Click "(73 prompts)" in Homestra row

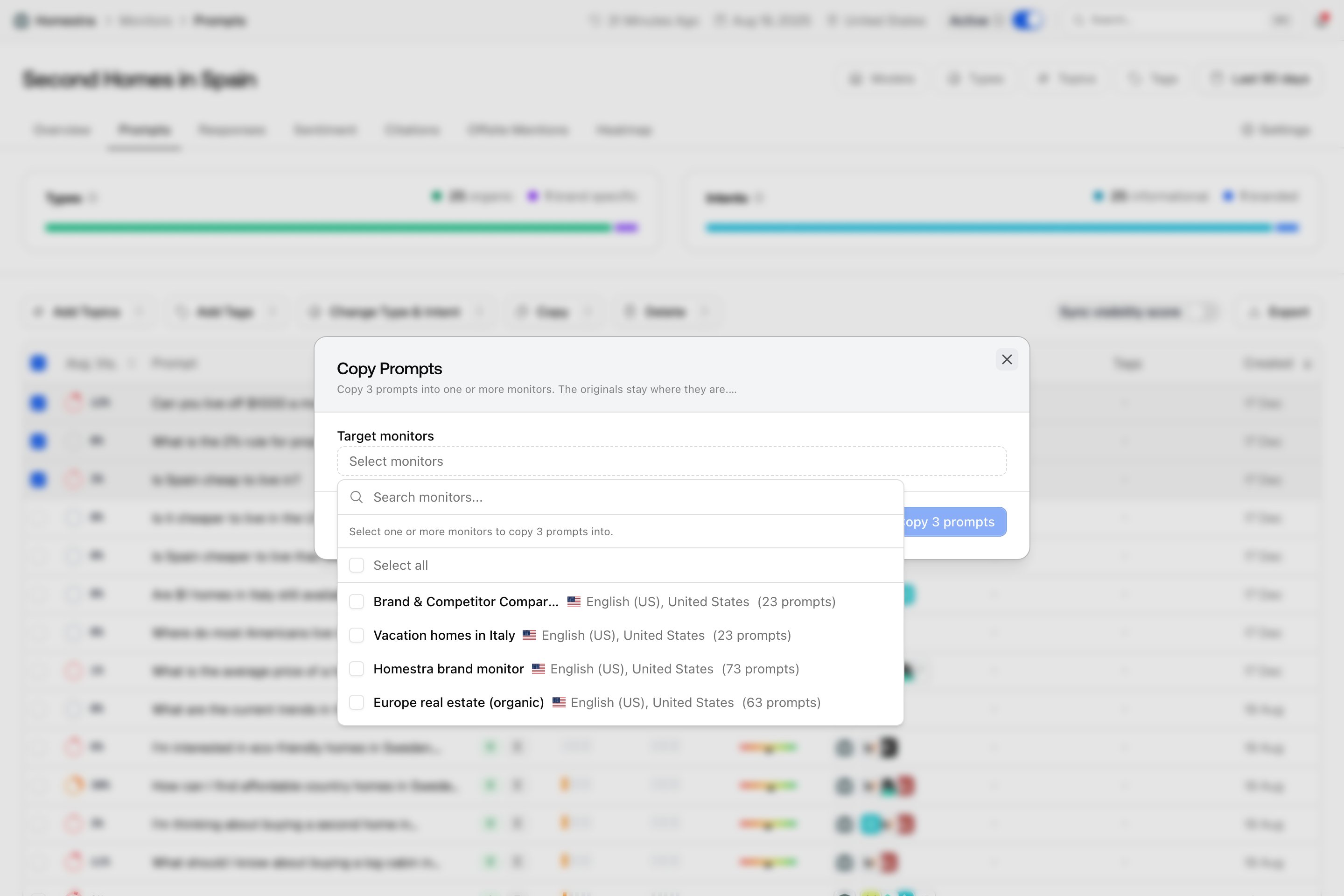[x=761, y=669]
